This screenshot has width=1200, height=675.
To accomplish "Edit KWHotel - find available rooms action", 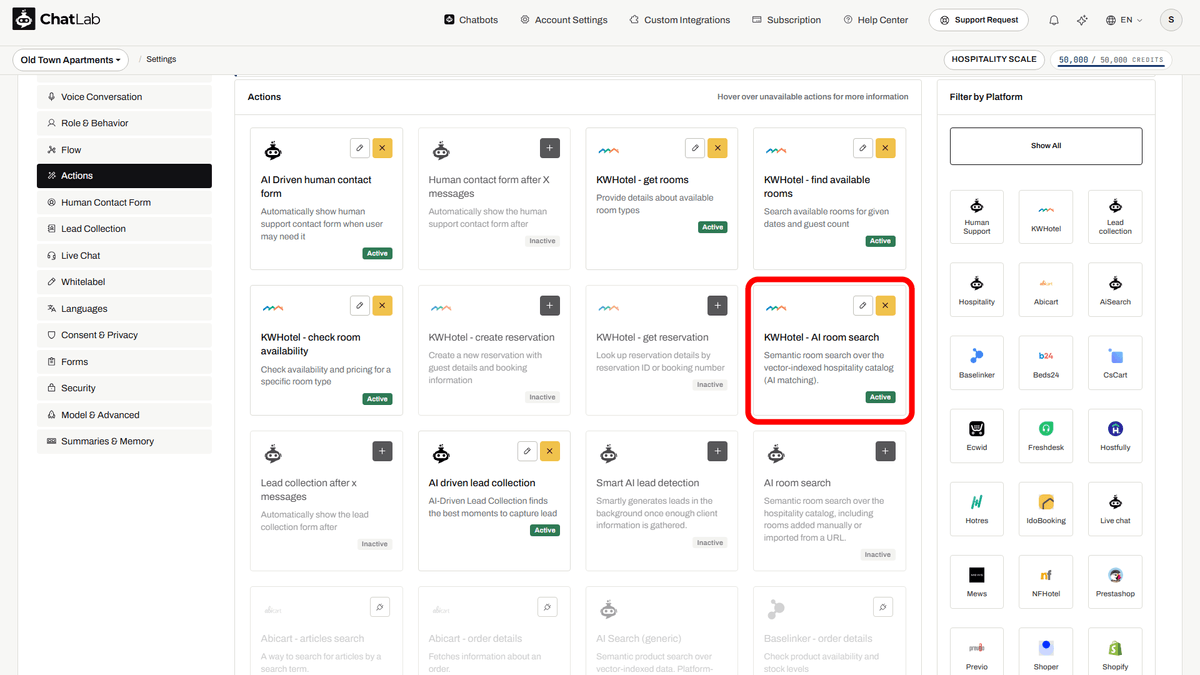I will (x=863, y=148).
